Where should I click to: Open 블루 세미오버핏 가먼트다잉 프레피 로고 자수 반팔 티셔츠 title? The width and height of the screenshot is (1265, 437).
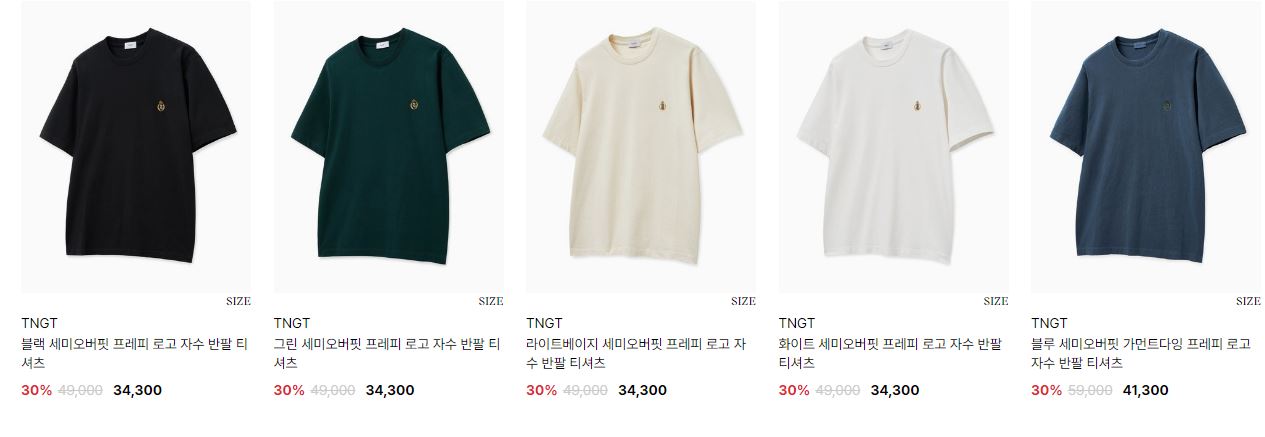[x=1141, y=353]
